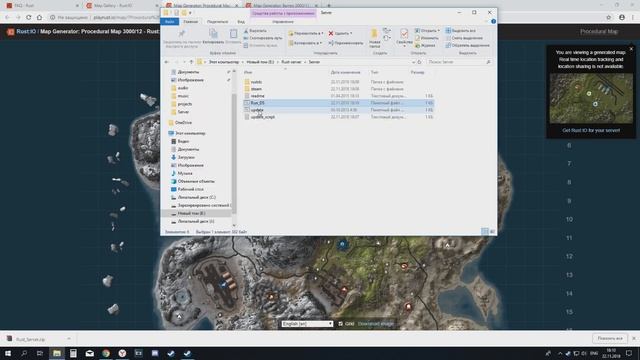
Task: Open the Windows Start menu
Action: click(x=8, y=353)
